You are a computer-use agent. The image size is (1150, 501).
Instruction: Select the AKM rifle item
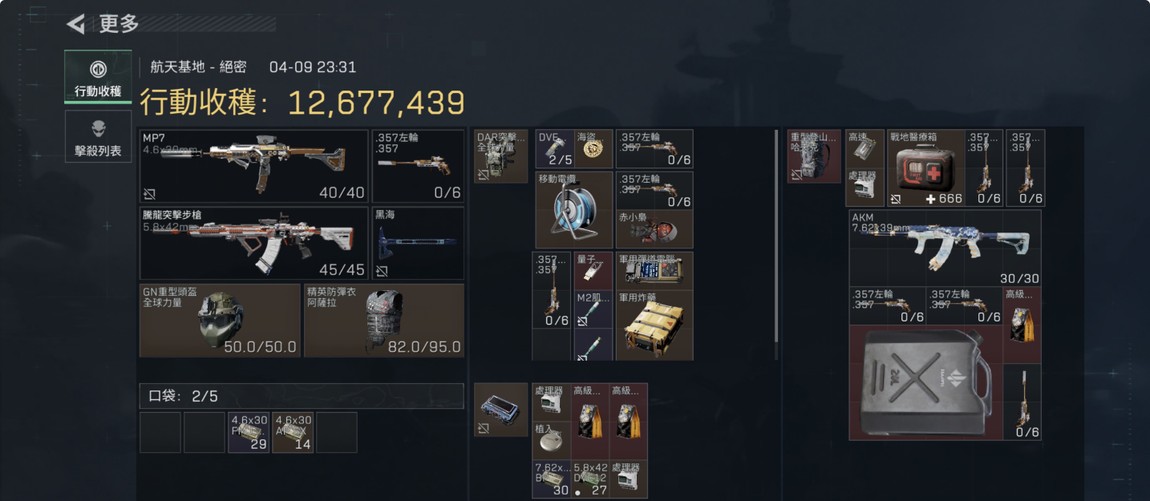(x=945, y=249)
